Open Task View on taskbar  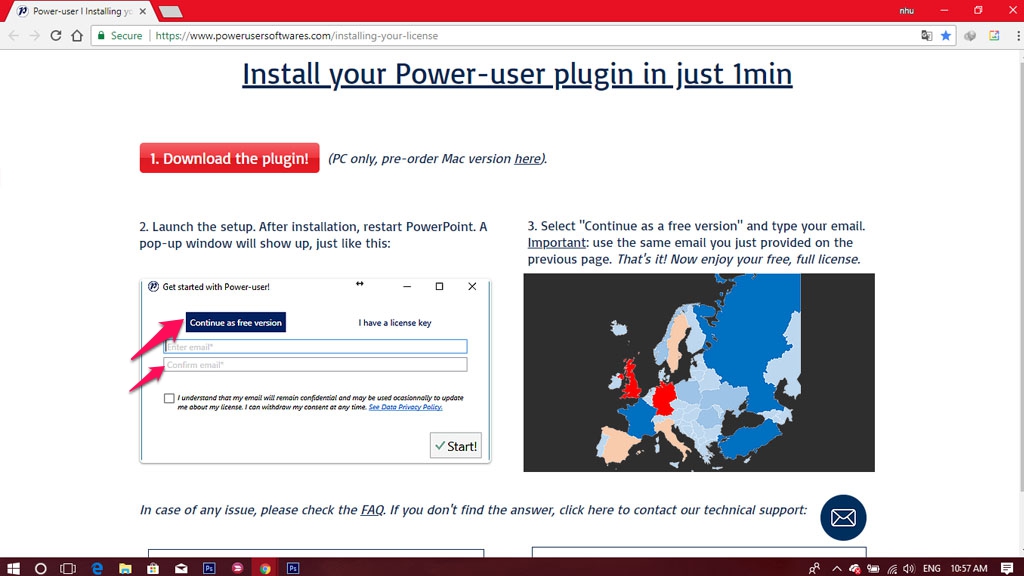68,568
